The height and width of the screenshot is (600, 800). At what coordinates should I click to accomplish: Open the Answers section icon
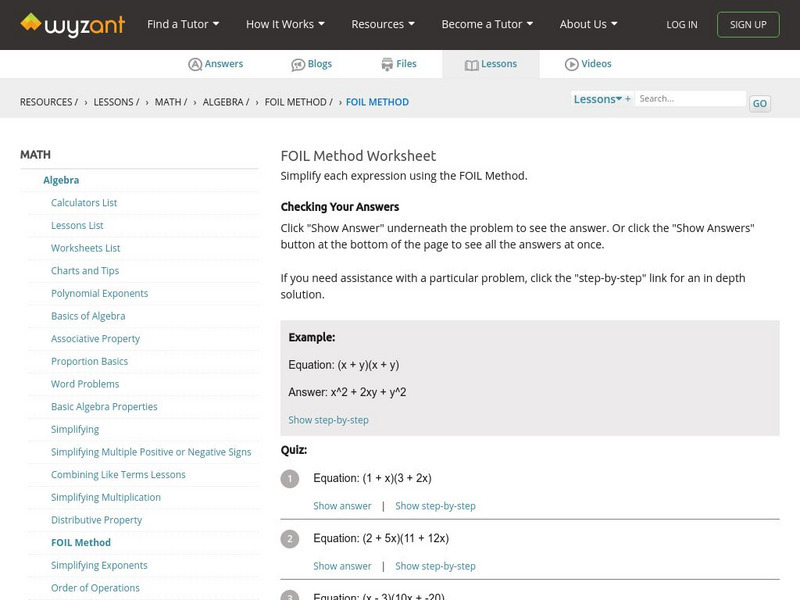196,64
